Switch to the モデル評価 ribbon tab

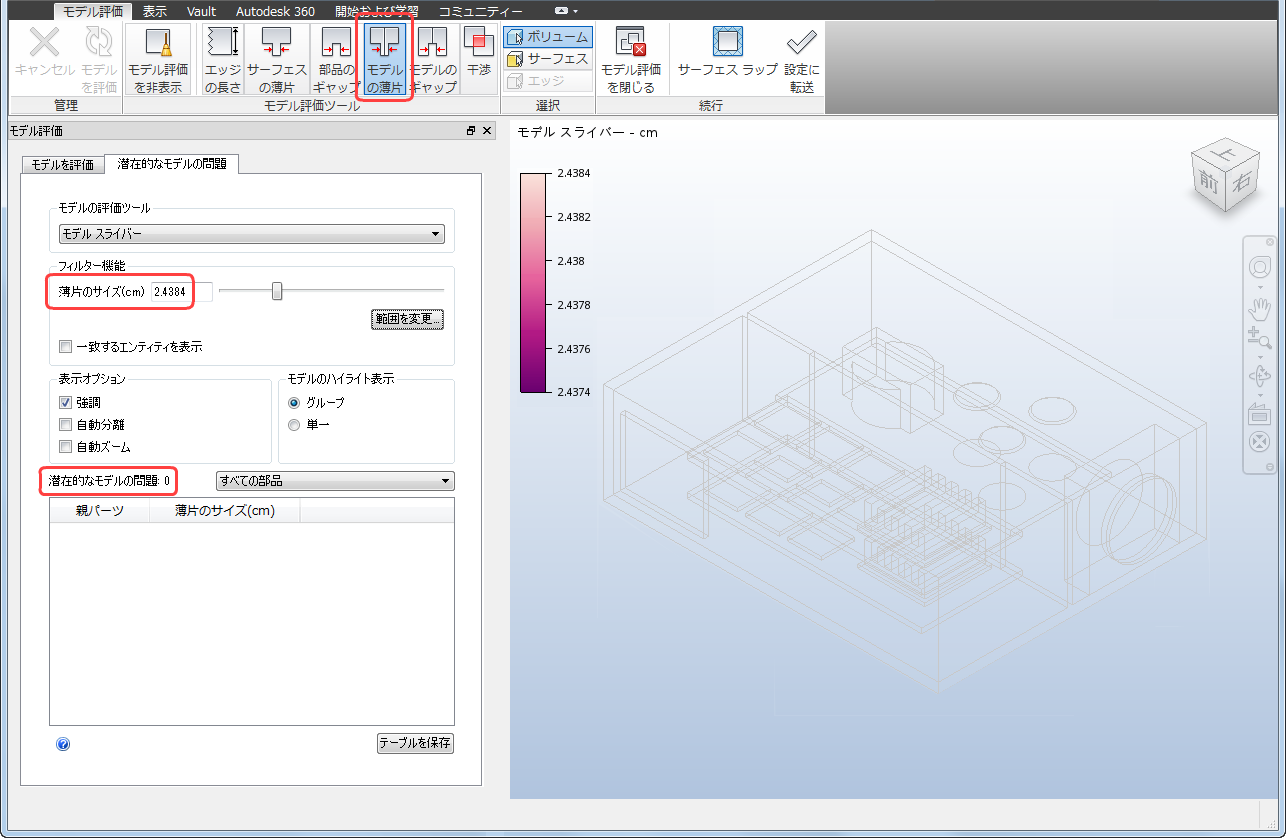(x=92, y=11)
